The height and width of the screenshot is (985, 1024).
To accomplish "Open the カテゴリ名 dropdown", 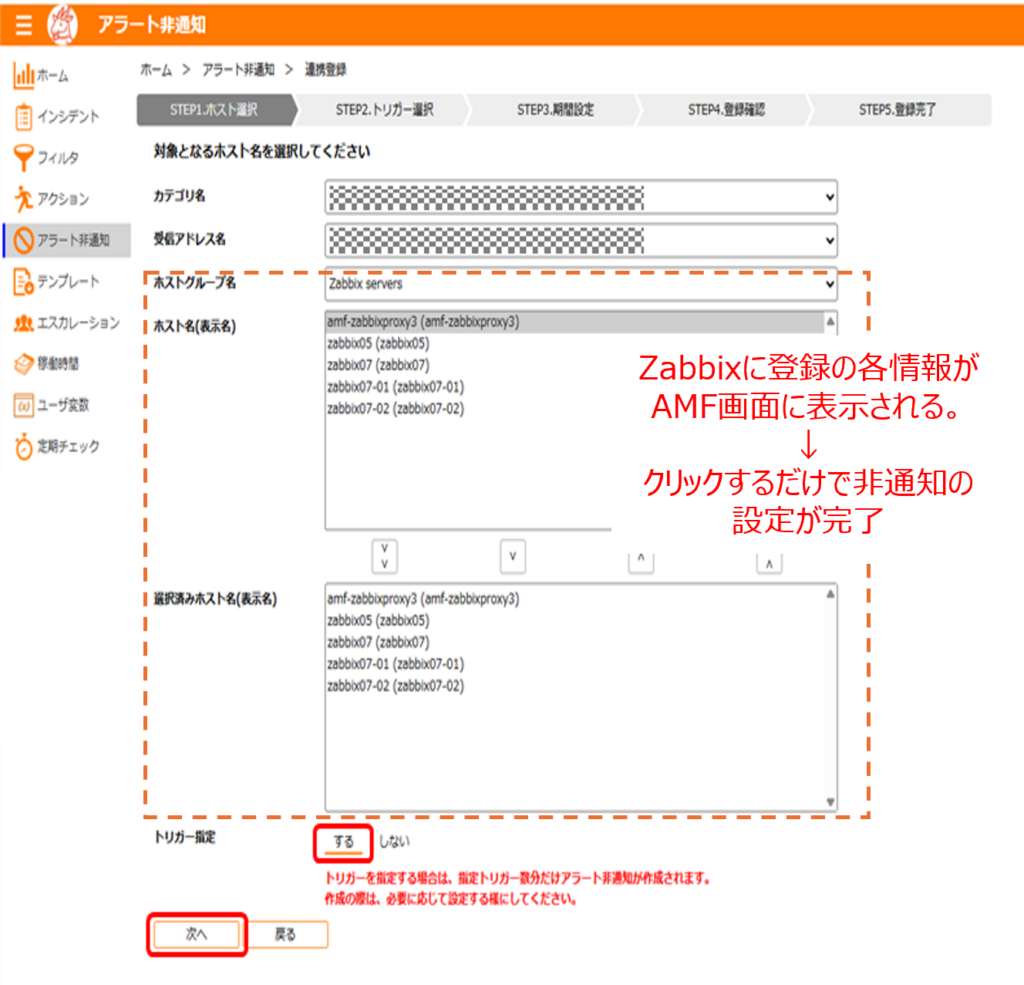I will point(581,197).
